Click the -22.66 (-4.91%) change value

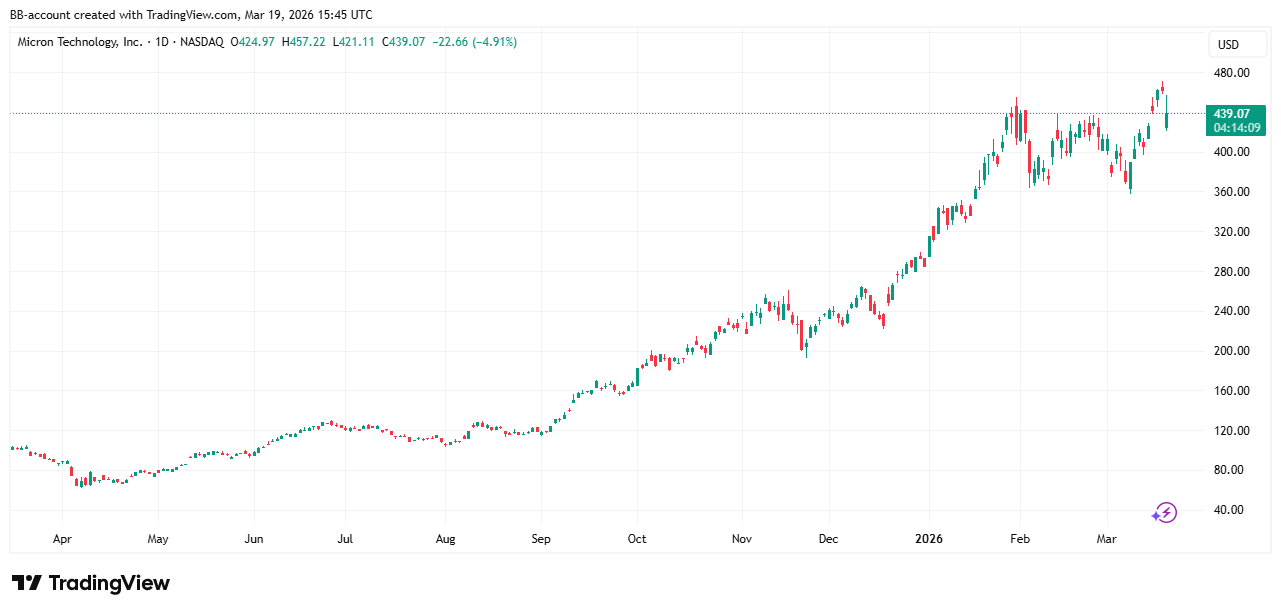click(x=474, y=42)
